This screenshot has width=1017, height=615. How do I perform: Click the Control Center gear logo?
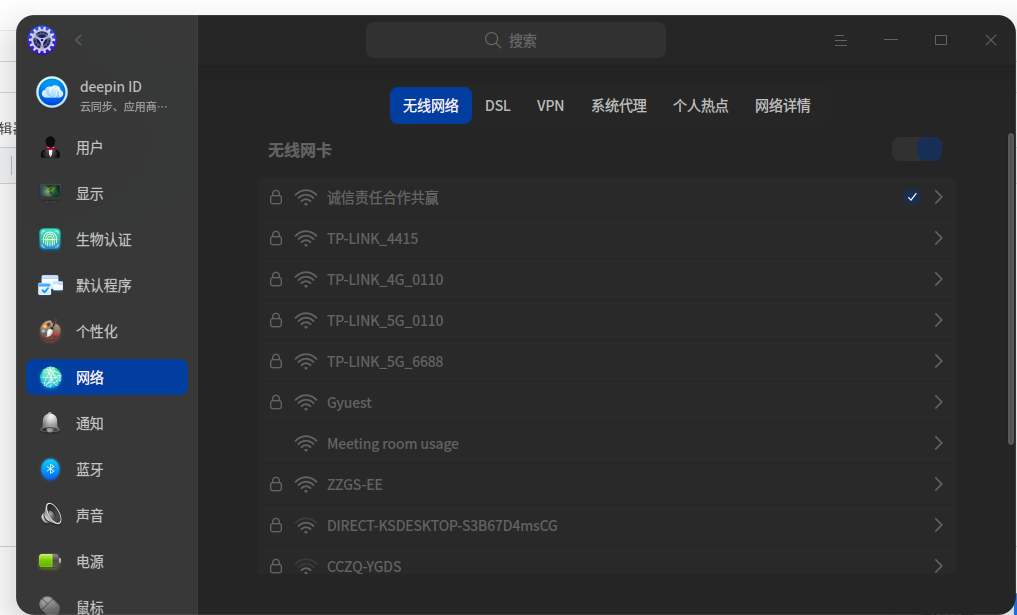(x=42, y=40)
